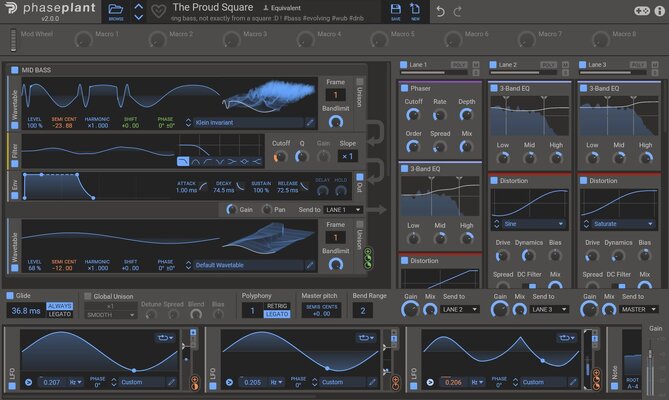Click the envelope ATTACK 1.00 ms value
This screenshot has height=400, width=669.
pyautogui.click(x=186, y=190)
